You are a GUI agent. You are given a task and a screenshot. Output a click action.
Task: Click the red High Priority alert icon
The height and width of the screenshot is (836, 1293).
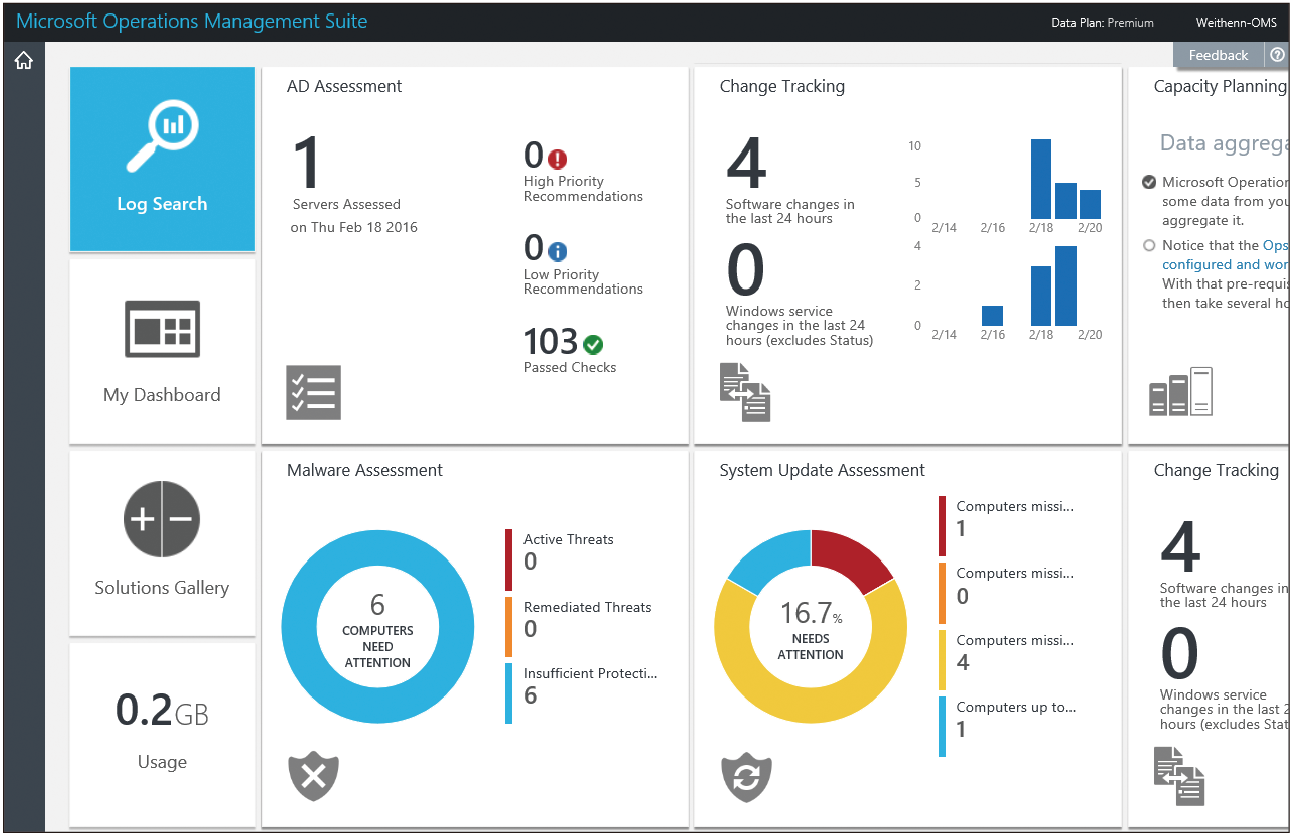(558, 159)
